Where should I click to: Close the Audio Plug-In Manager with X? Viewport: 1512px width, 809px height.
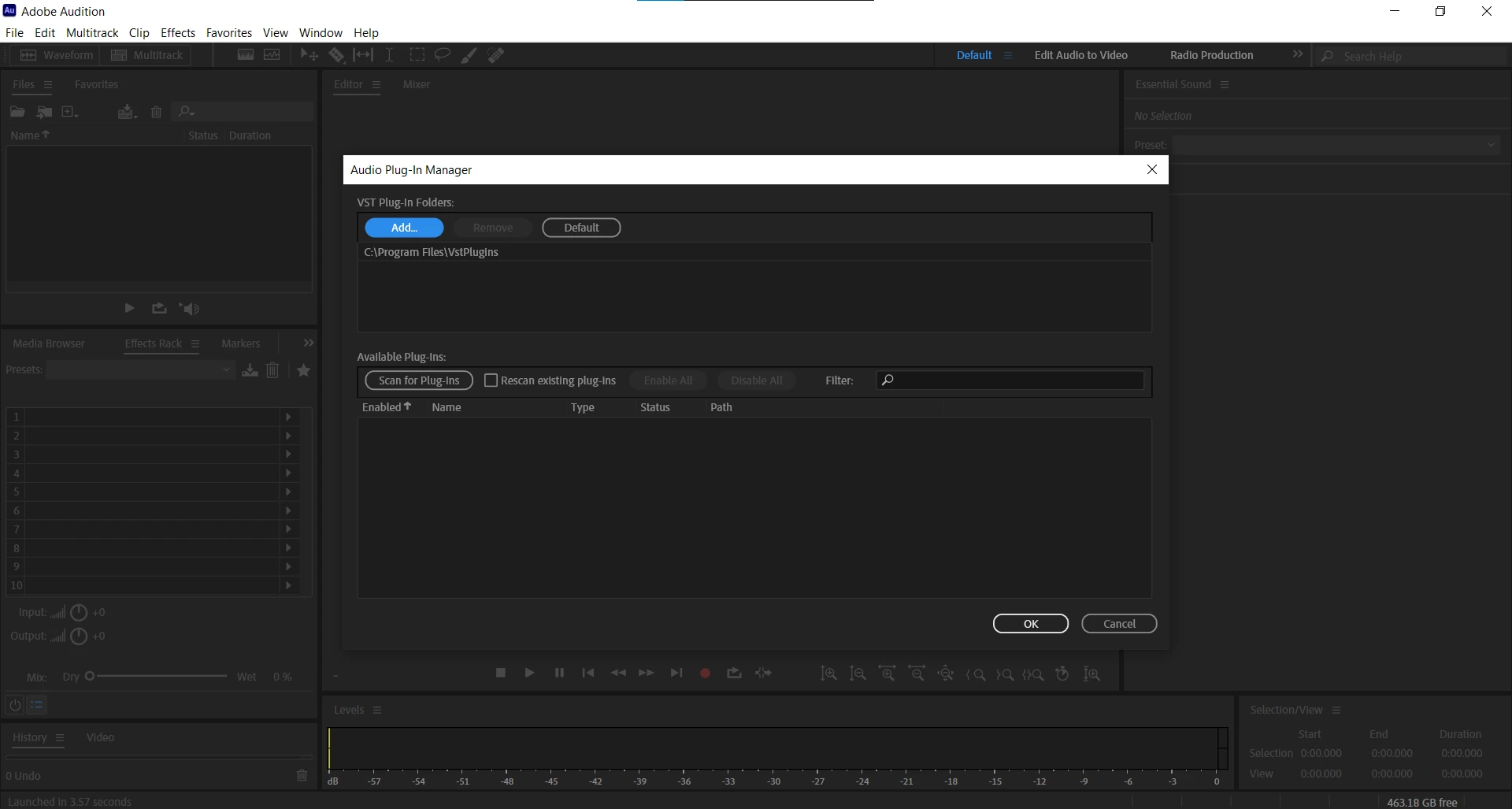click(x=1152, y=169)
